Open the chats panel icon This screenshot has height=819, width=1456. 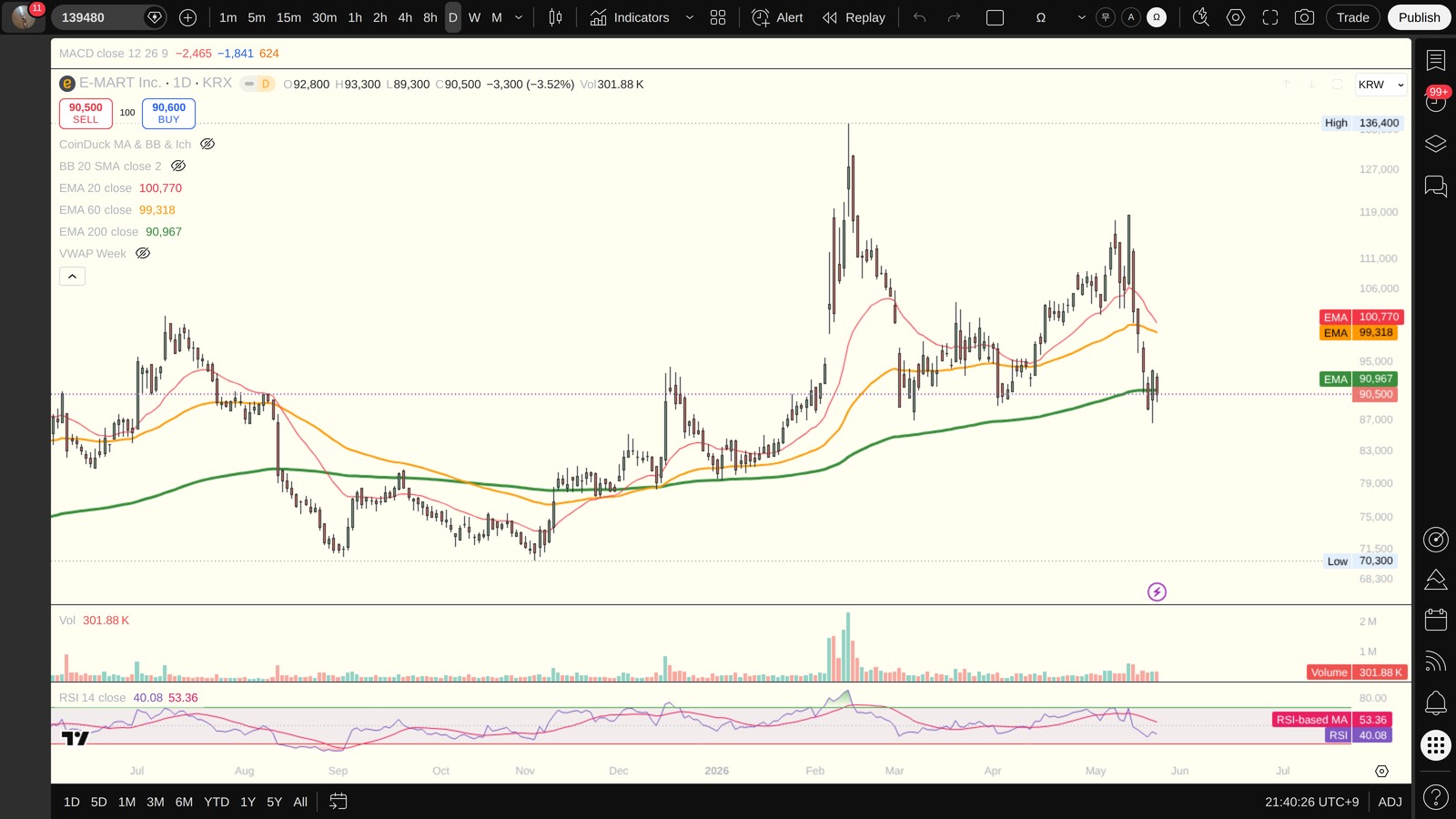[x=1436, y=187]
